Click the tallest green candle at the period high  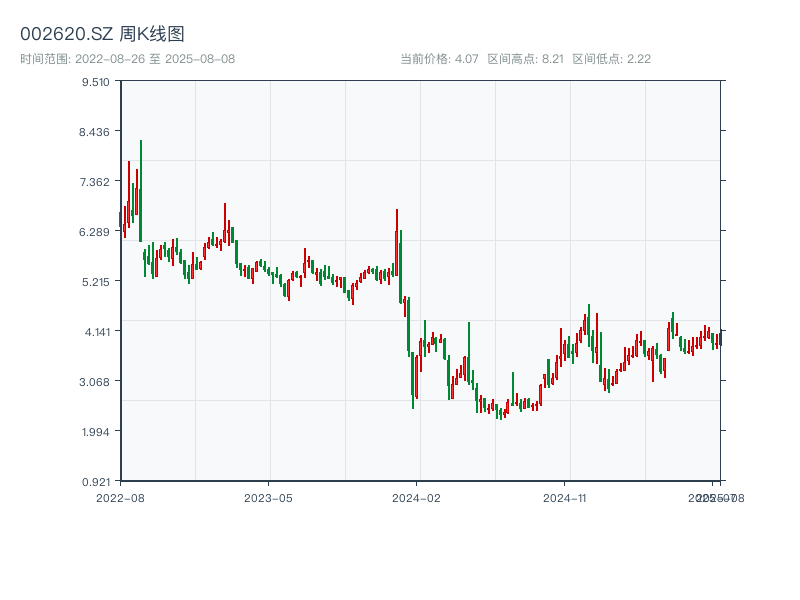point(141,190)
